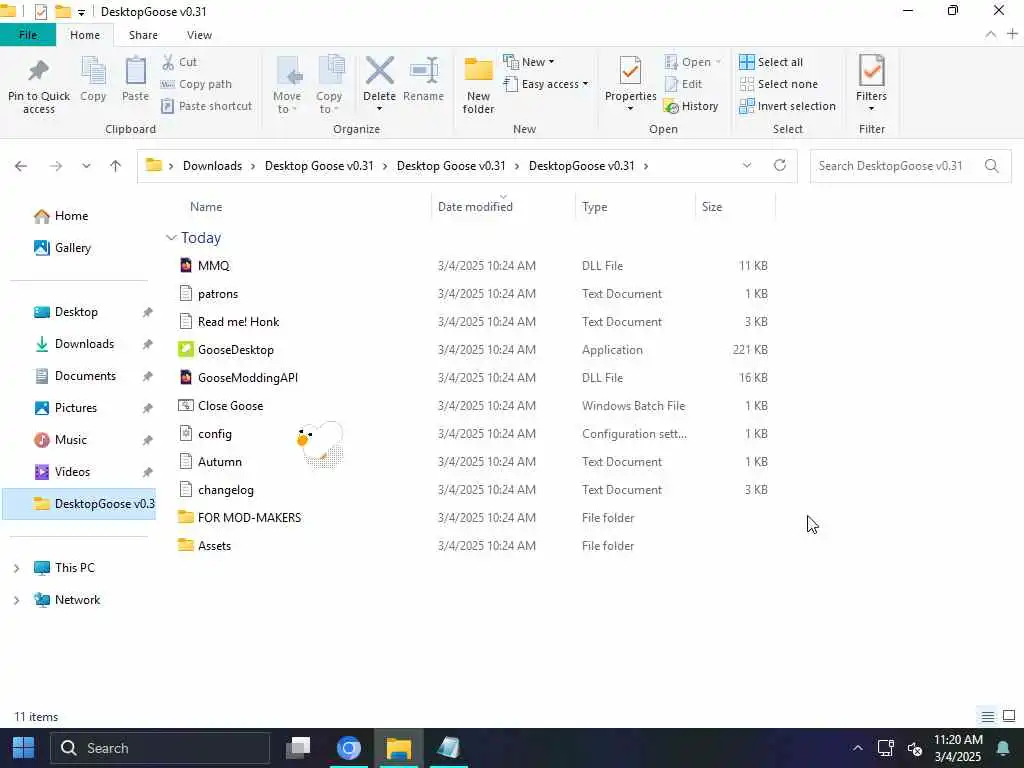
Task: Sort by the Type column header
Action: click(x=594, y=207)
